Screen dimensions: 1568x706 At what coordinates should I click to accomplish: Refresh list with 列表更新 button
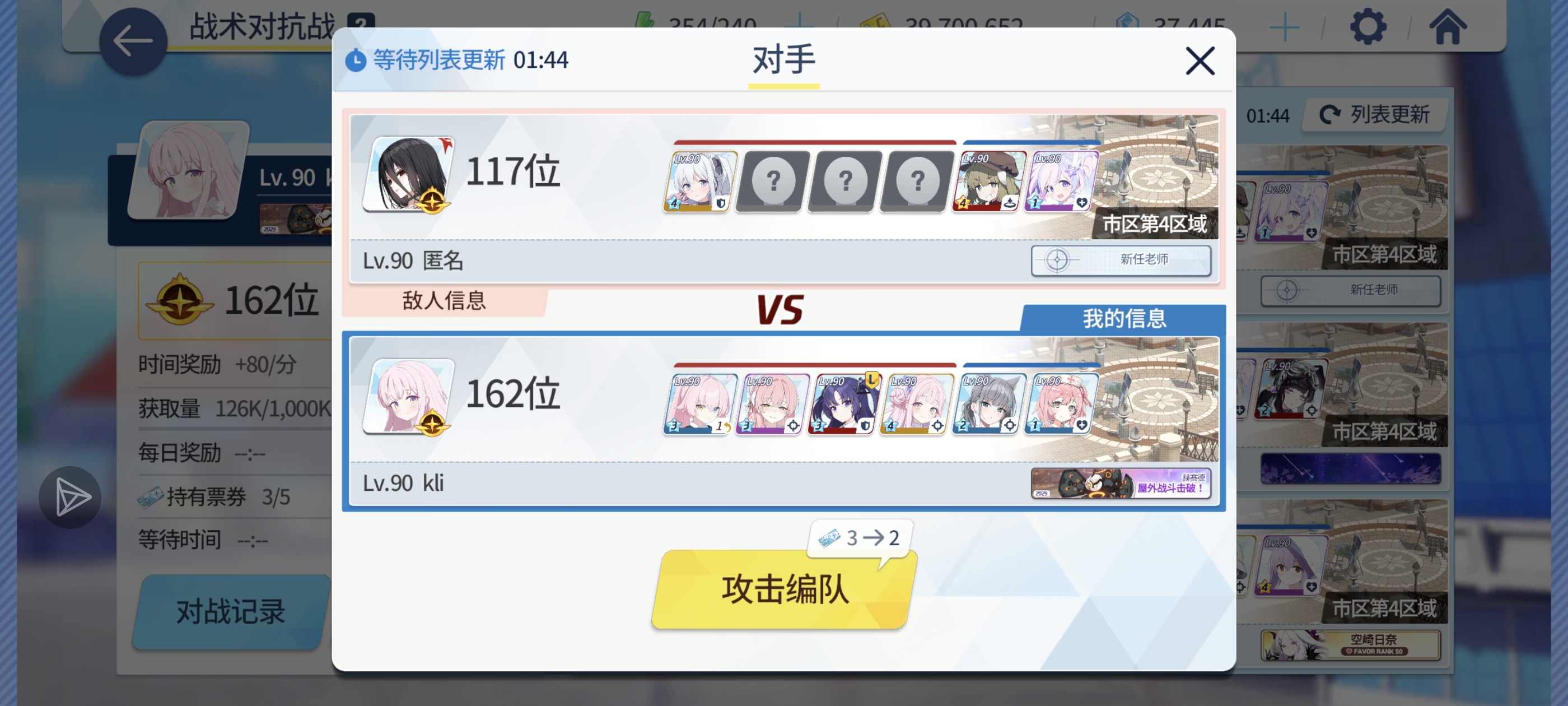(1375, 114)
